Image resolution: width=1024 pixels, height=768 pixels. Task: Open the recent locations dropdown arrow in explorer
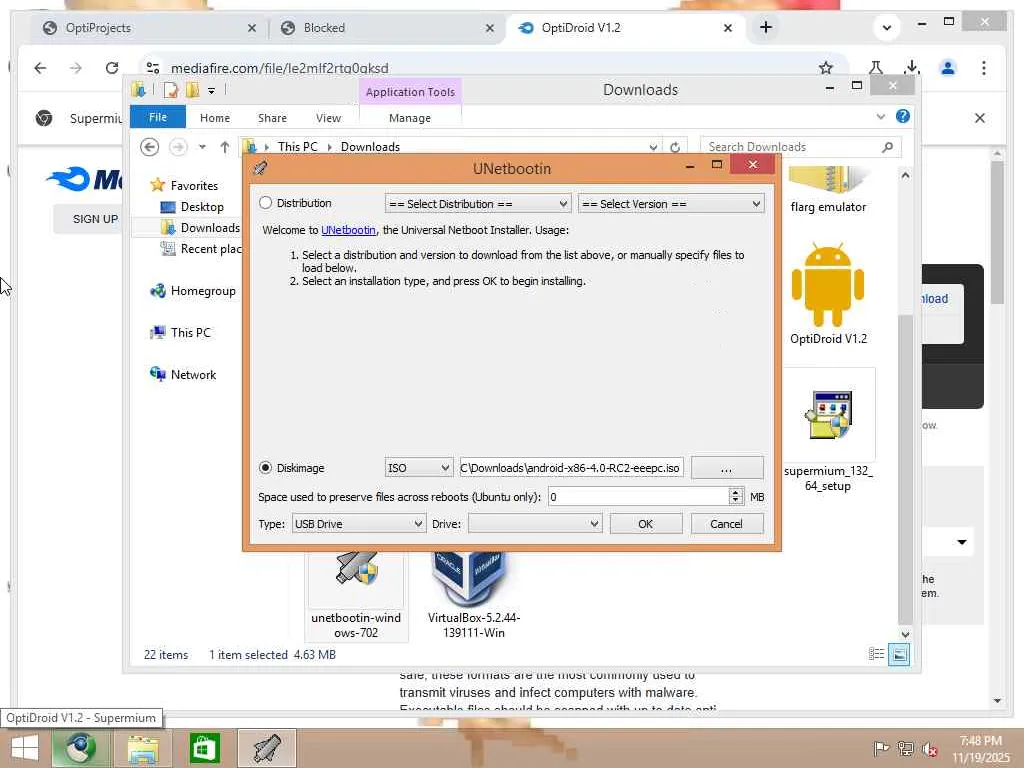(x=202, y=147)
